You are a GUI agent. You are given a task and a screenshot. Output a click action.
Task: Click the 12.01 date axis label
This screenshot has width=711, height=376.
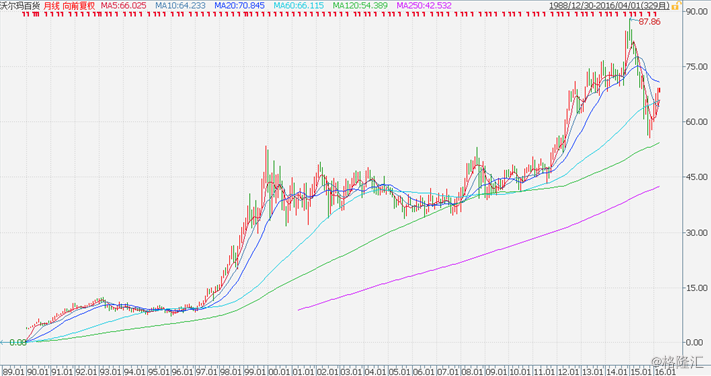(569, 372)
